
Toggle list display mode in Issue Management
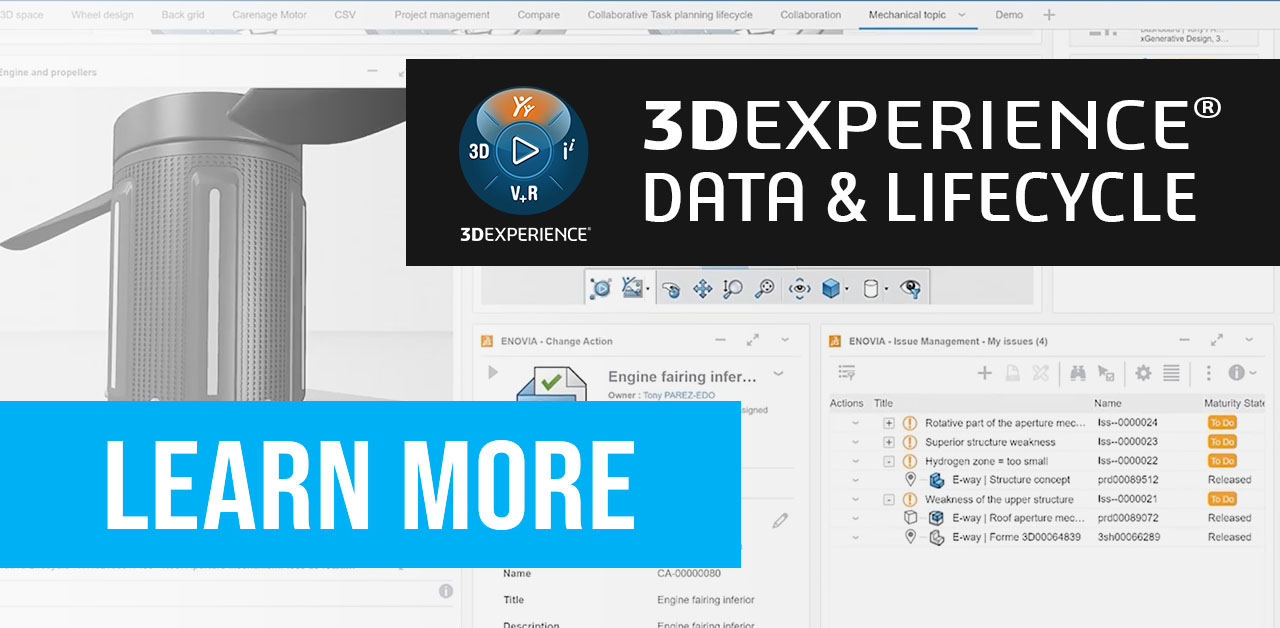click(x=1170, y=373)
